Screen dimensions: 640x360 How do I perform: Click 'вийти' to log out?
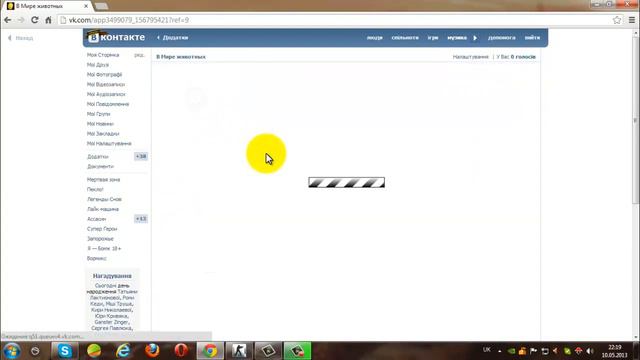click(x=532, y=38)
